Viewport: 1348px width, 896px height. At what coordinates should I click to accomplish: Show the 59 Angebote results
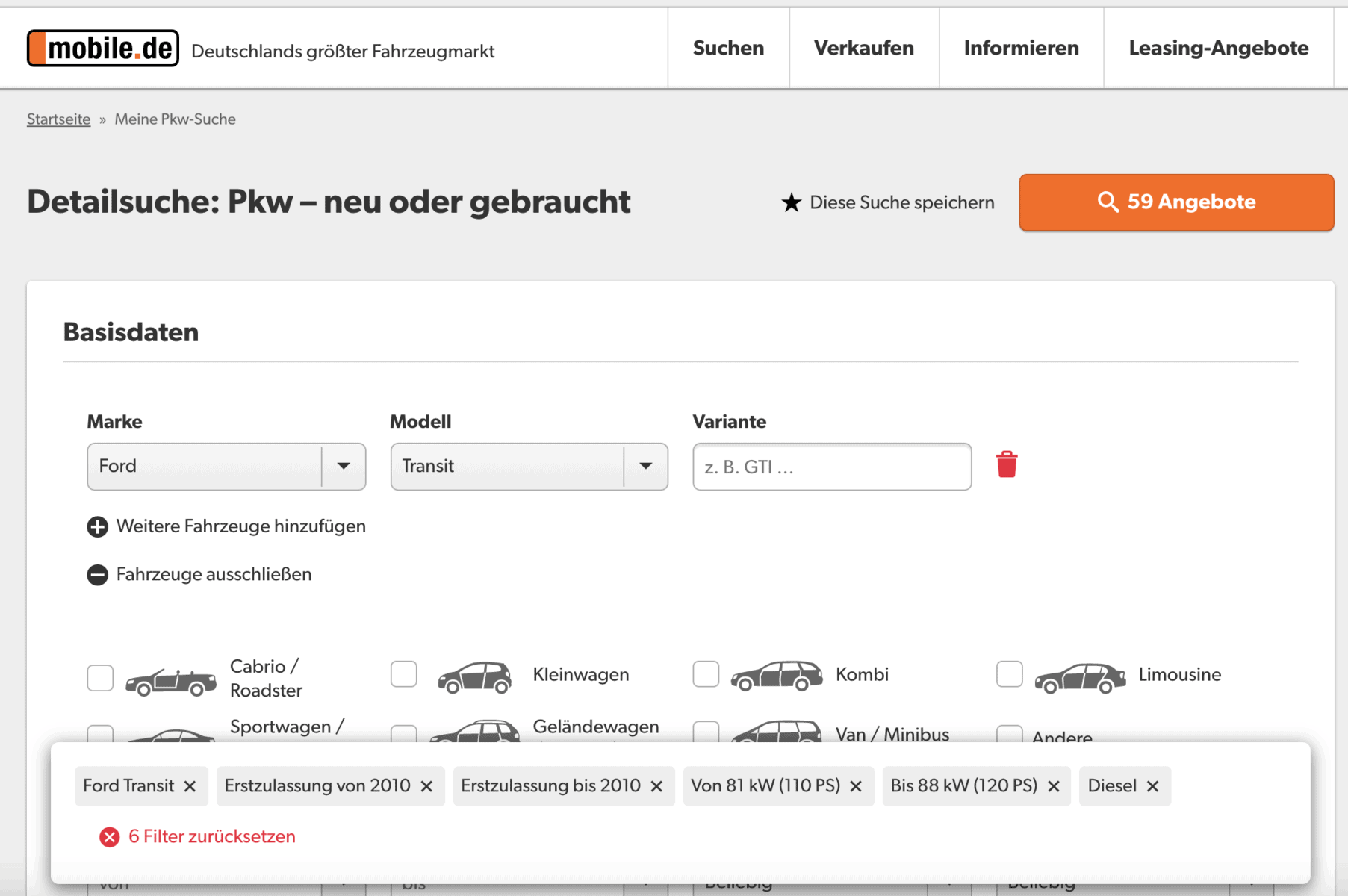1176,202
